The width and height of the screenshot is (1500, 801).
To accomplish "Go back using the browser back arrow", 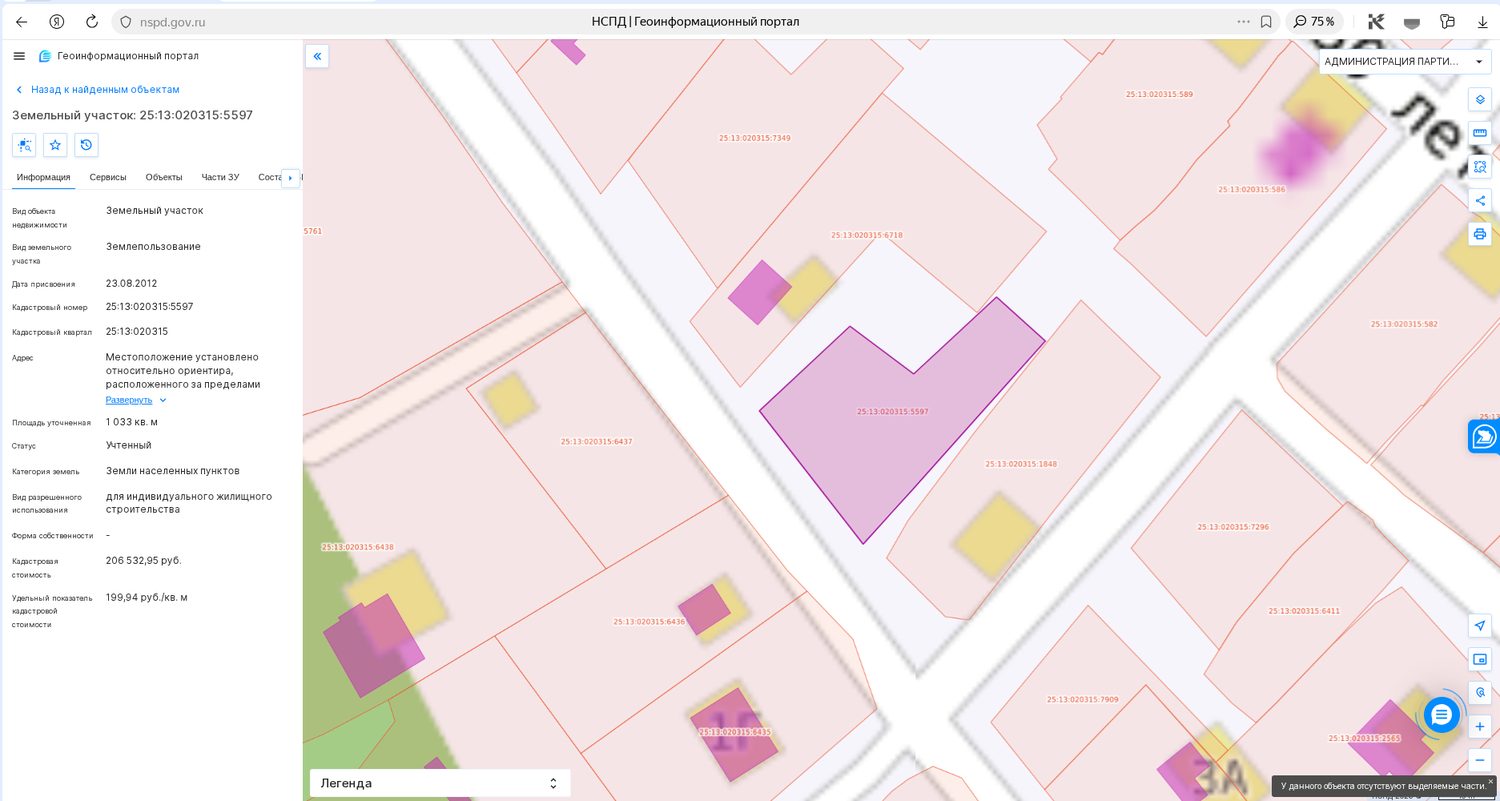I will click(x=21, y=21).
